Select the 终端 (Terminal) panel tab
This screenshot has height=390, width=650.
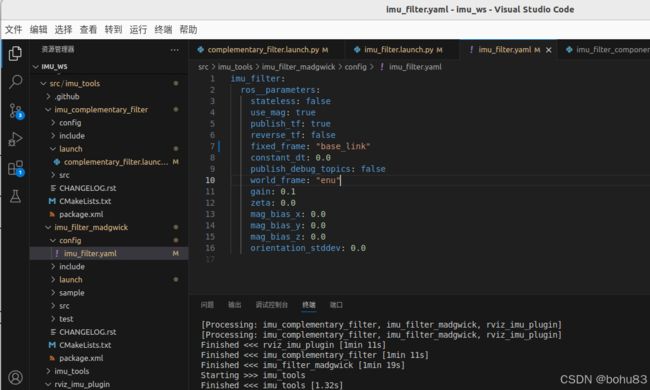click(309, 305)
